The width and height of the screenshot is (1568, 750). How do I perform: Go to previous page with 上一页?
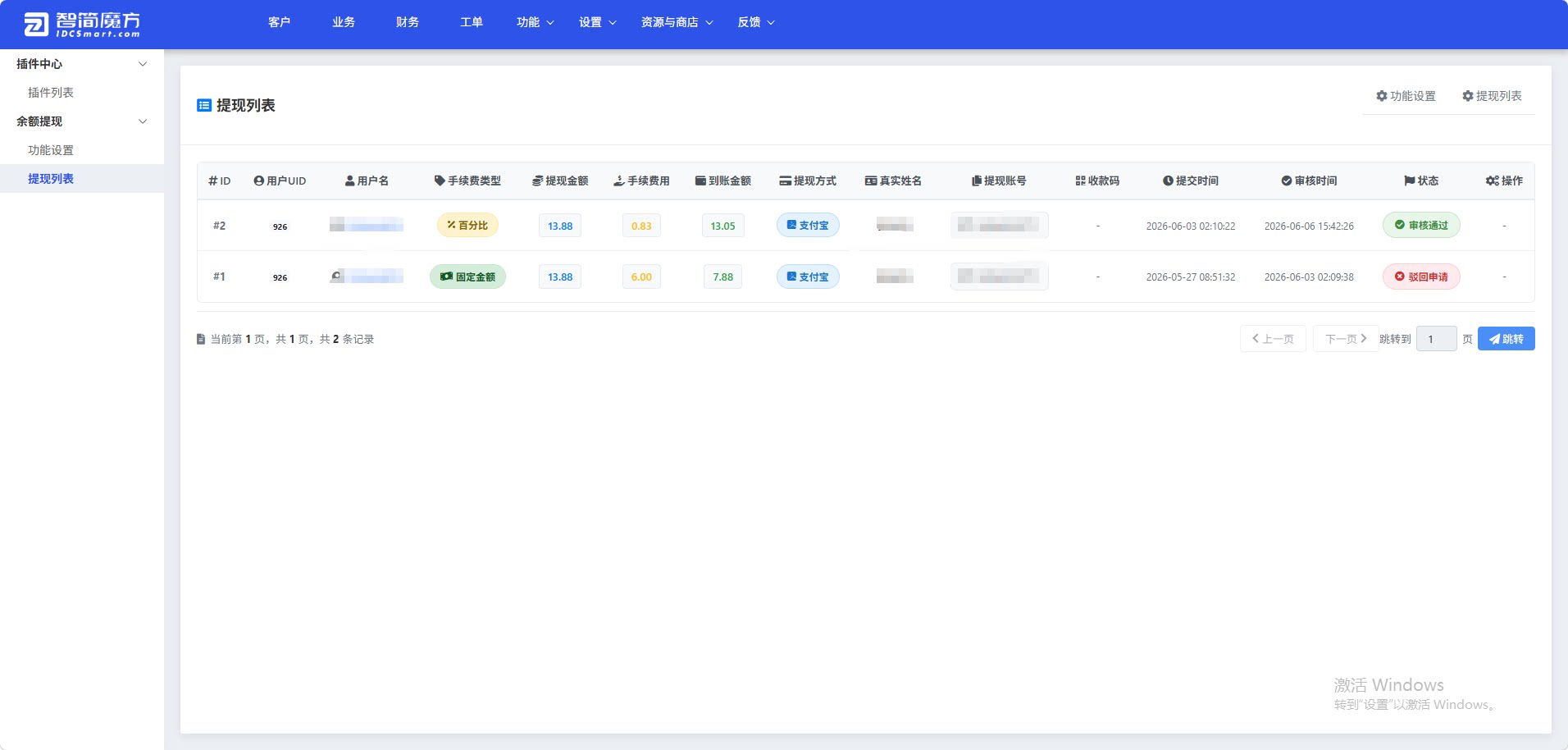[1273, 339]
